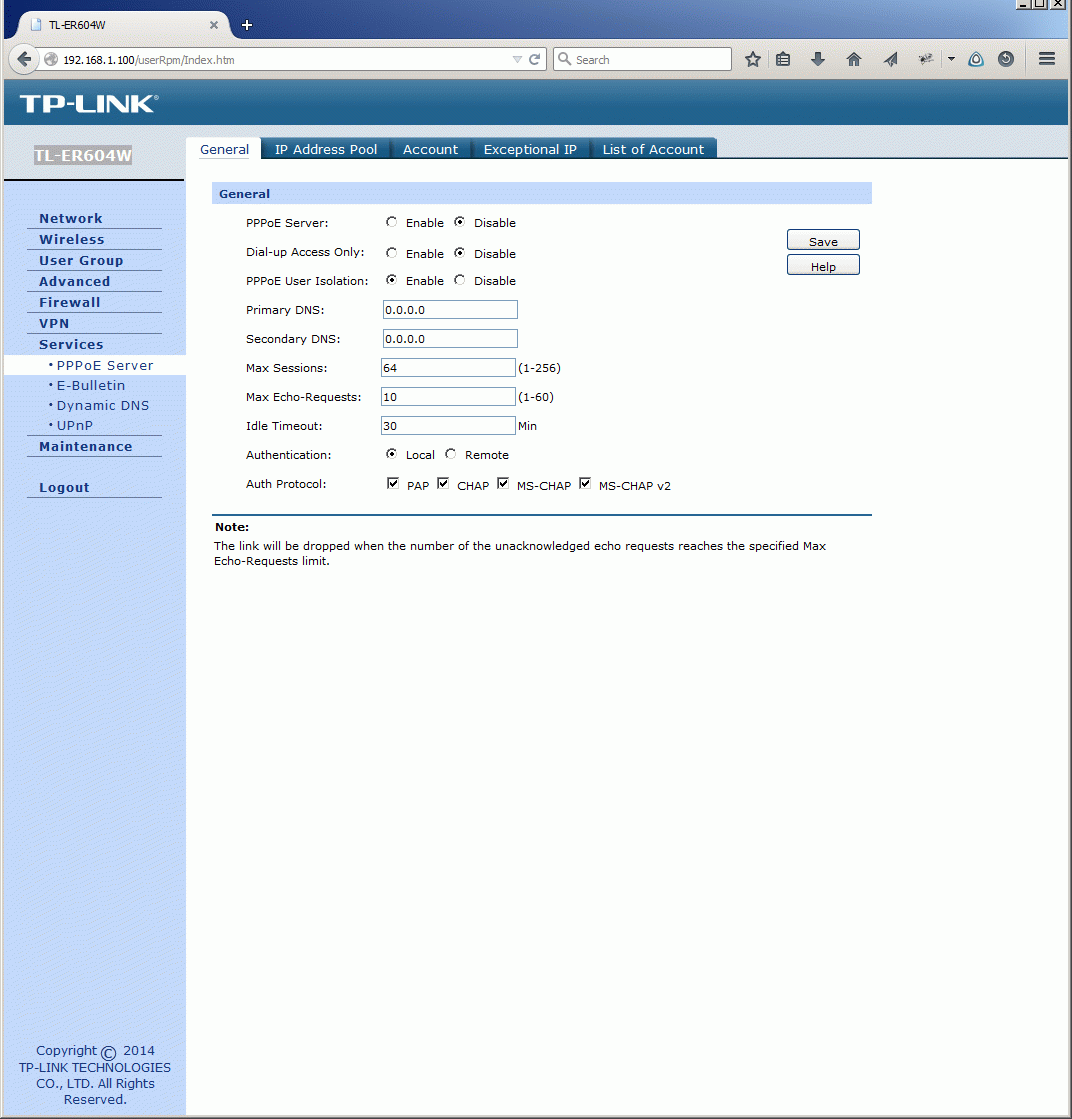
Task: Open the bookmarks list icon
Action: (x=783, y=59)
